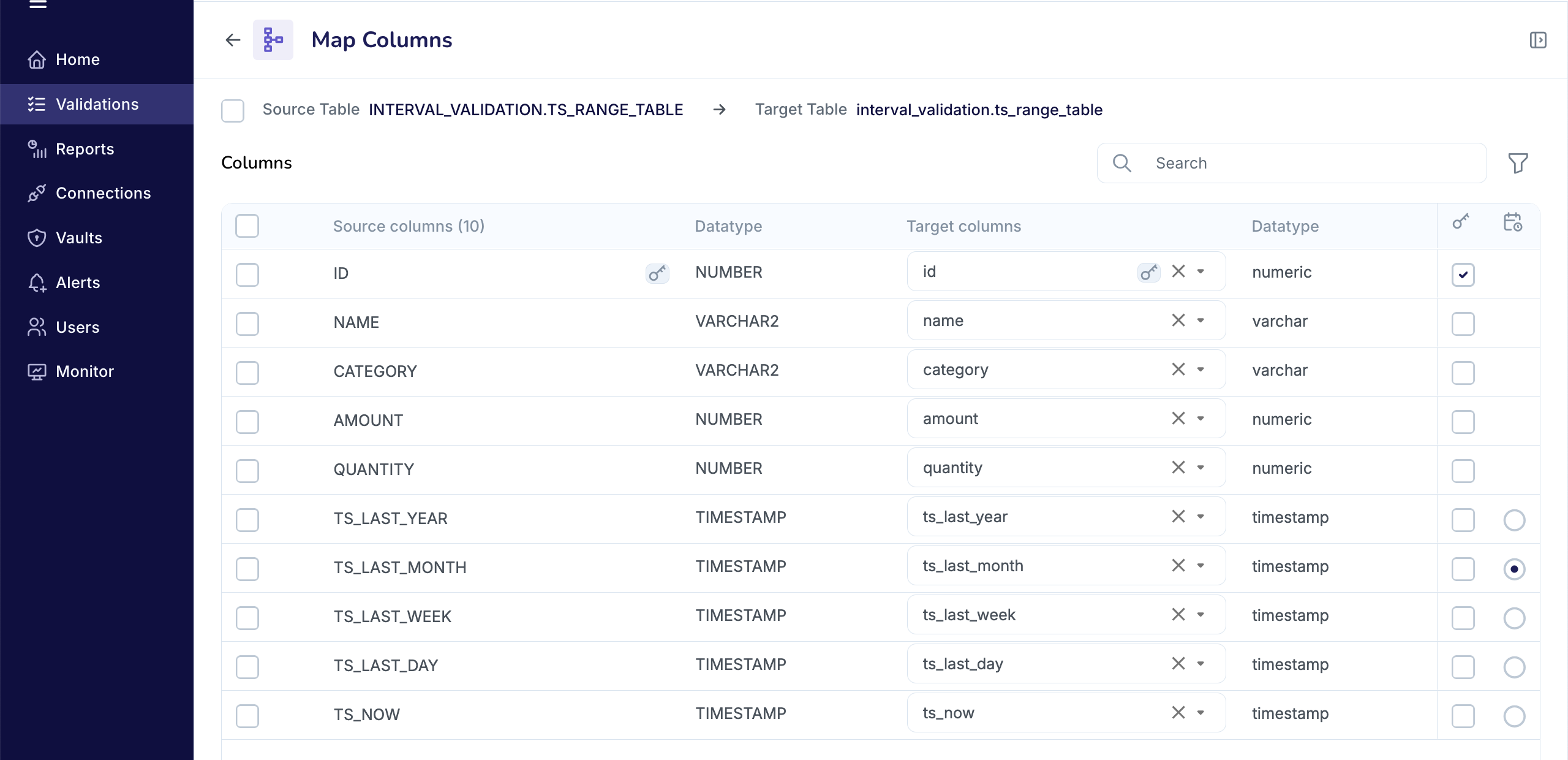Screen dimensions: 1568x760
Task: Click inside the Search field
Action: (1286, 162)
